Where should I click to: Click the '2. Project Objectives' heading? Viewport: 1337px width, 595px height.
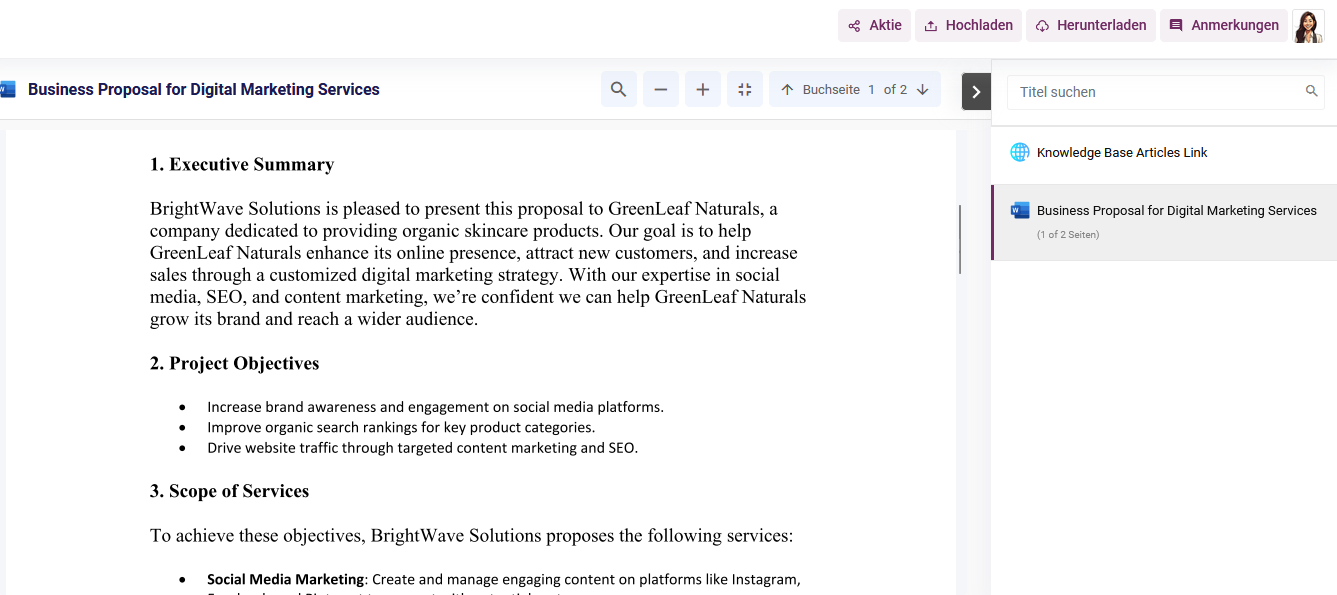click(x=235, y=363)
